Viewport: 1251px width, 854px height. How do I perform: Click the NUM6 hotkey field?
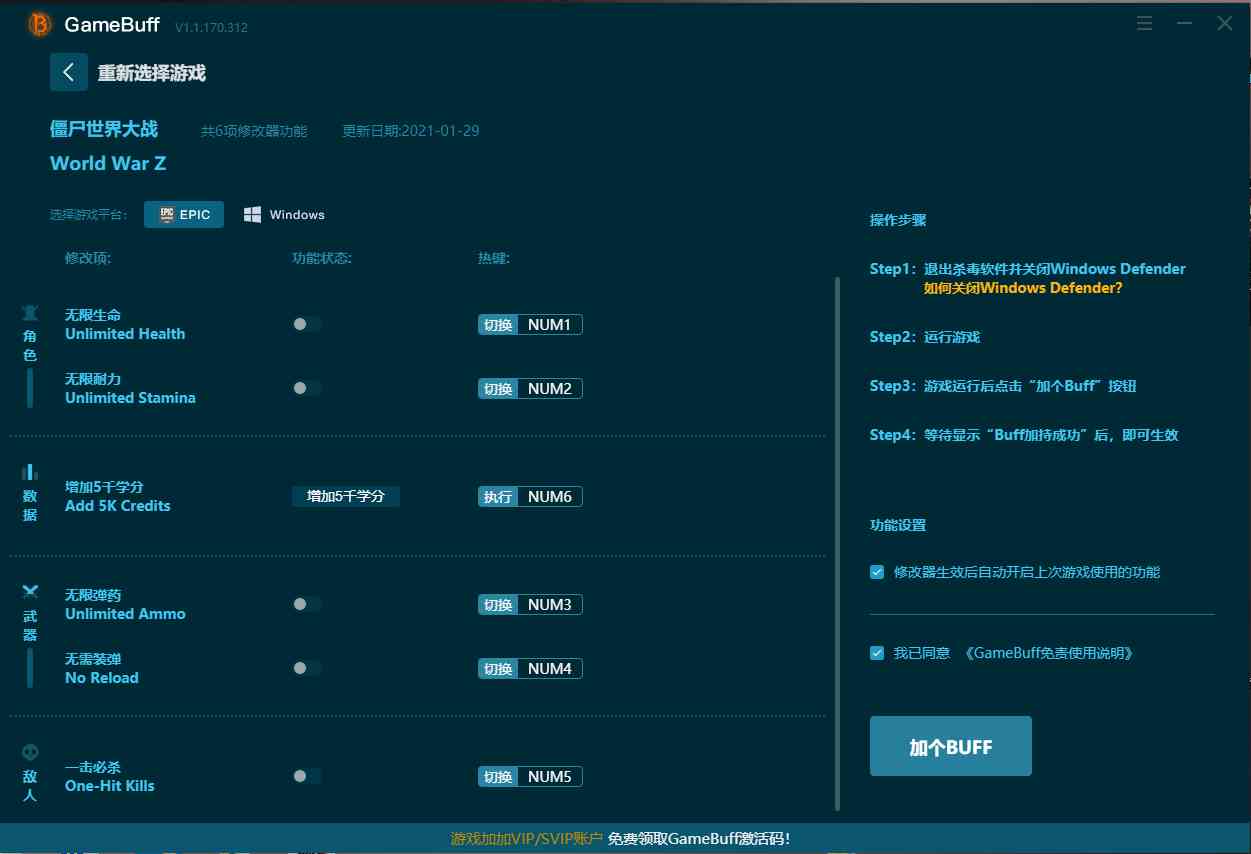549,497
